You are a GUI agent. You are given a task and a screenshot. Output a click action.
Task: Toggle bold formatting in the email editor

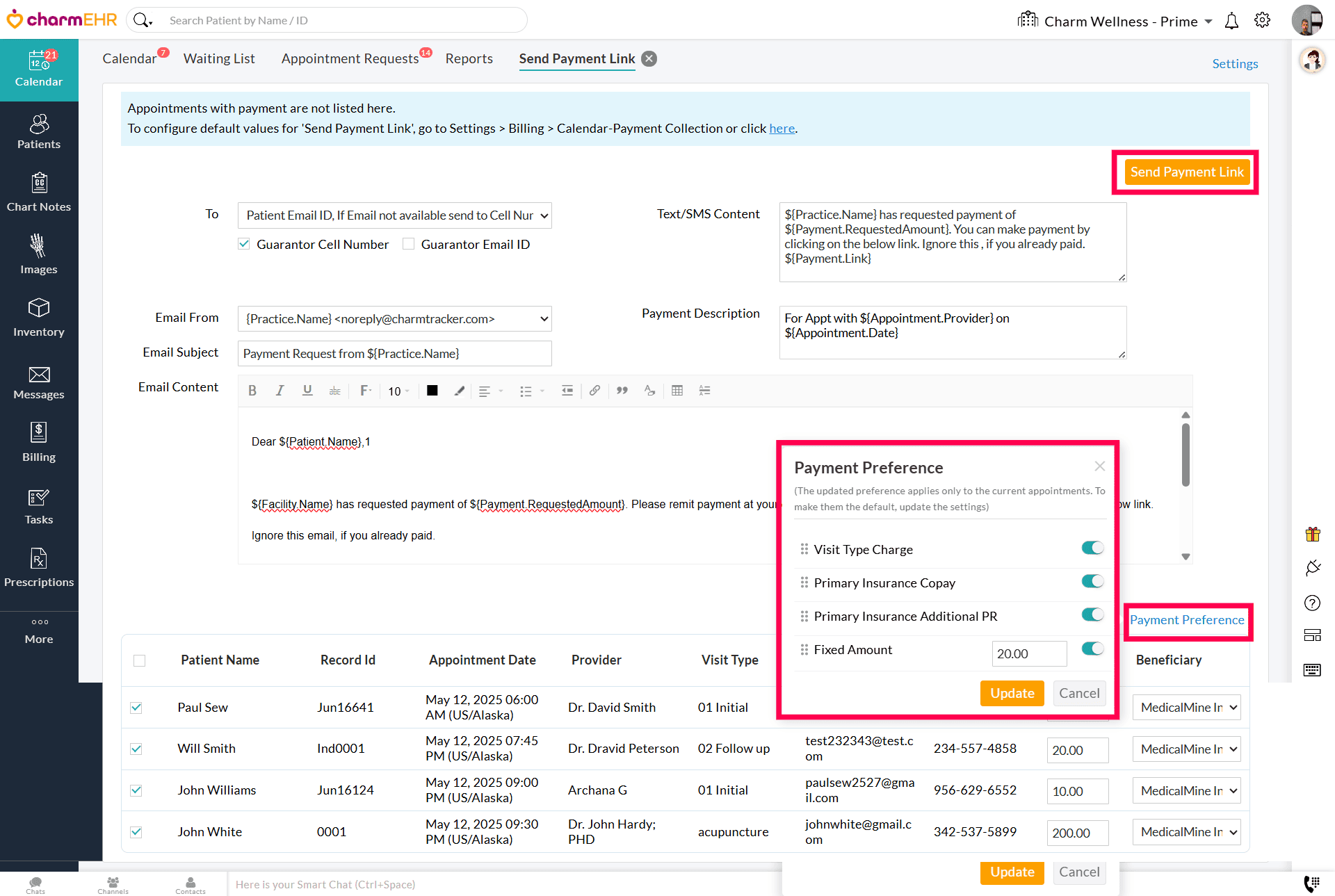252,391
